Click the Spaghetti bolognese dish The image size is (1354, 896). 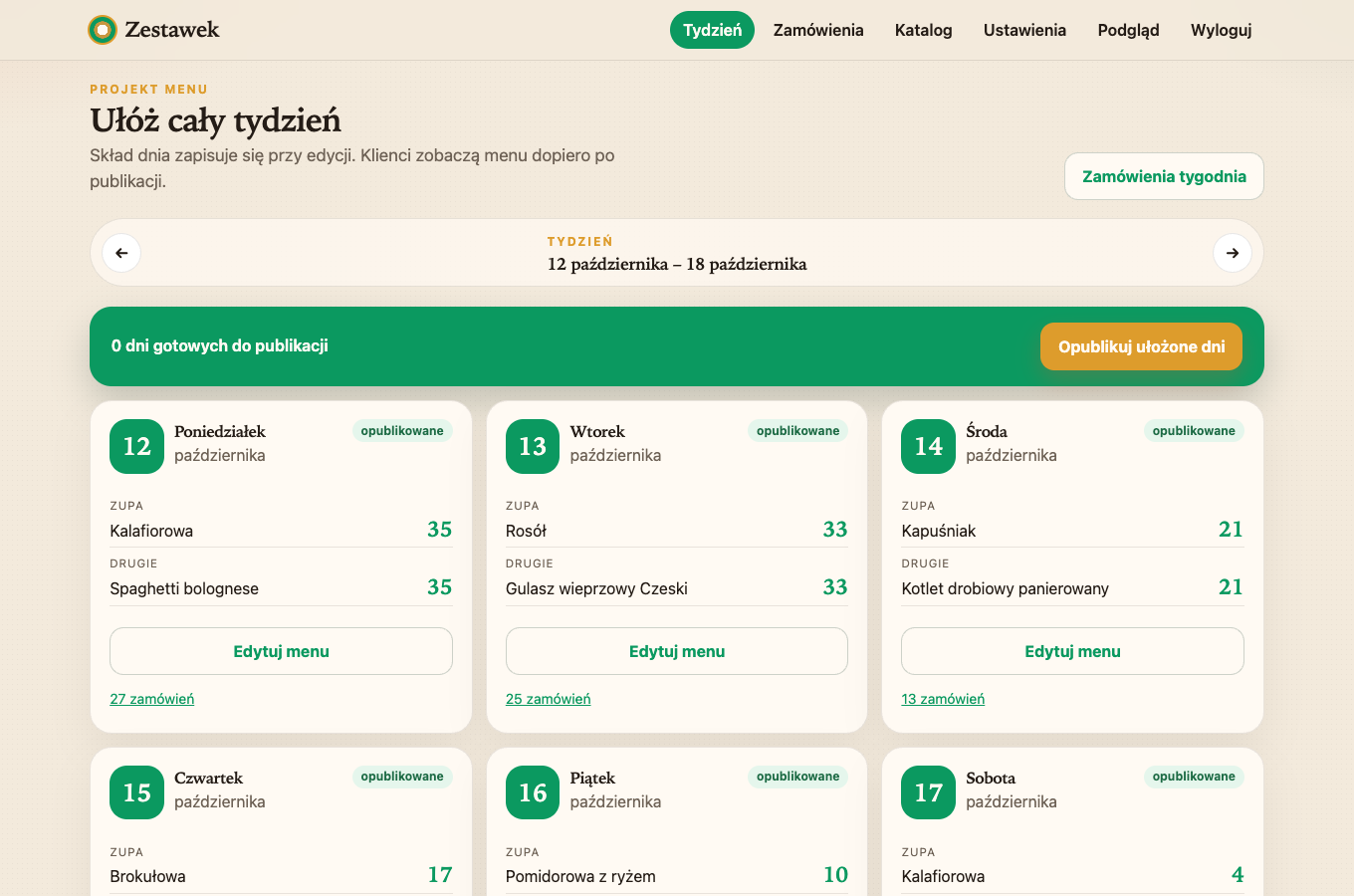pos(184,588)
